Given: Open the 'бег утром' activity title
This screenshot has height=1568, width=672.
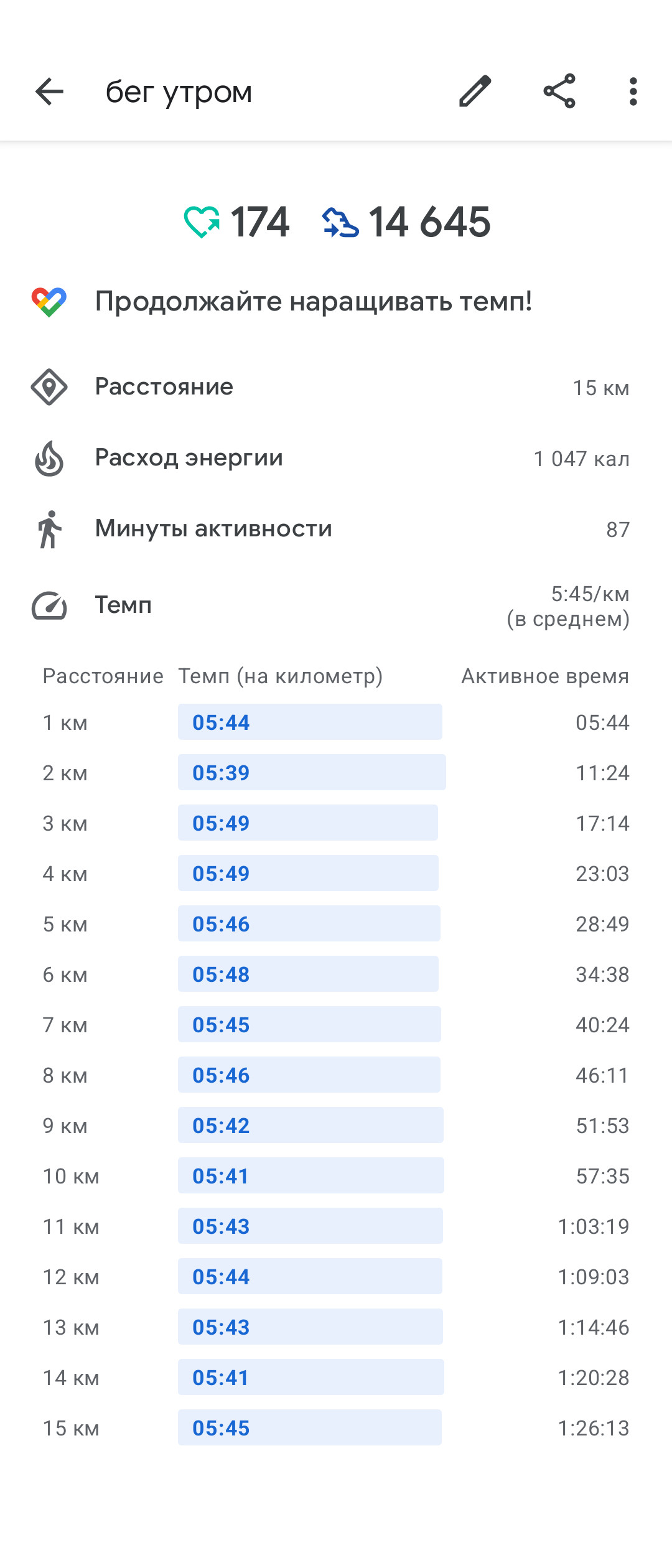Looking at the screenshot, I should [x=179, y=92].
